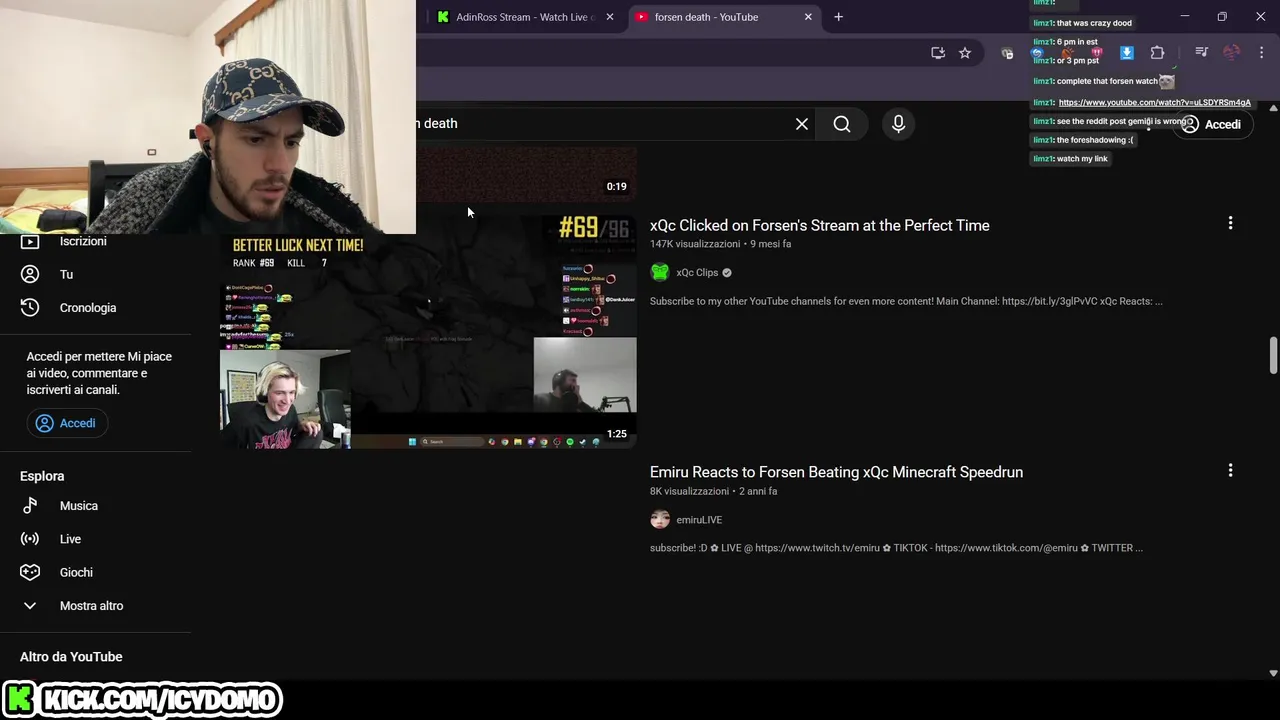Click the Musica note icon
This screenshot has height=720, width=1280.
coord(30,506)
